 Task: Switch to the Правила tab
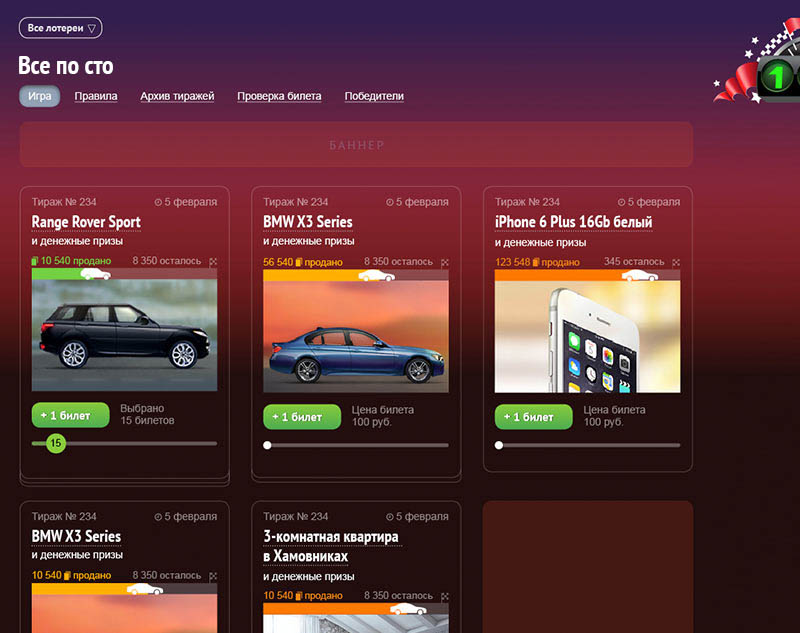pos(96,96)
